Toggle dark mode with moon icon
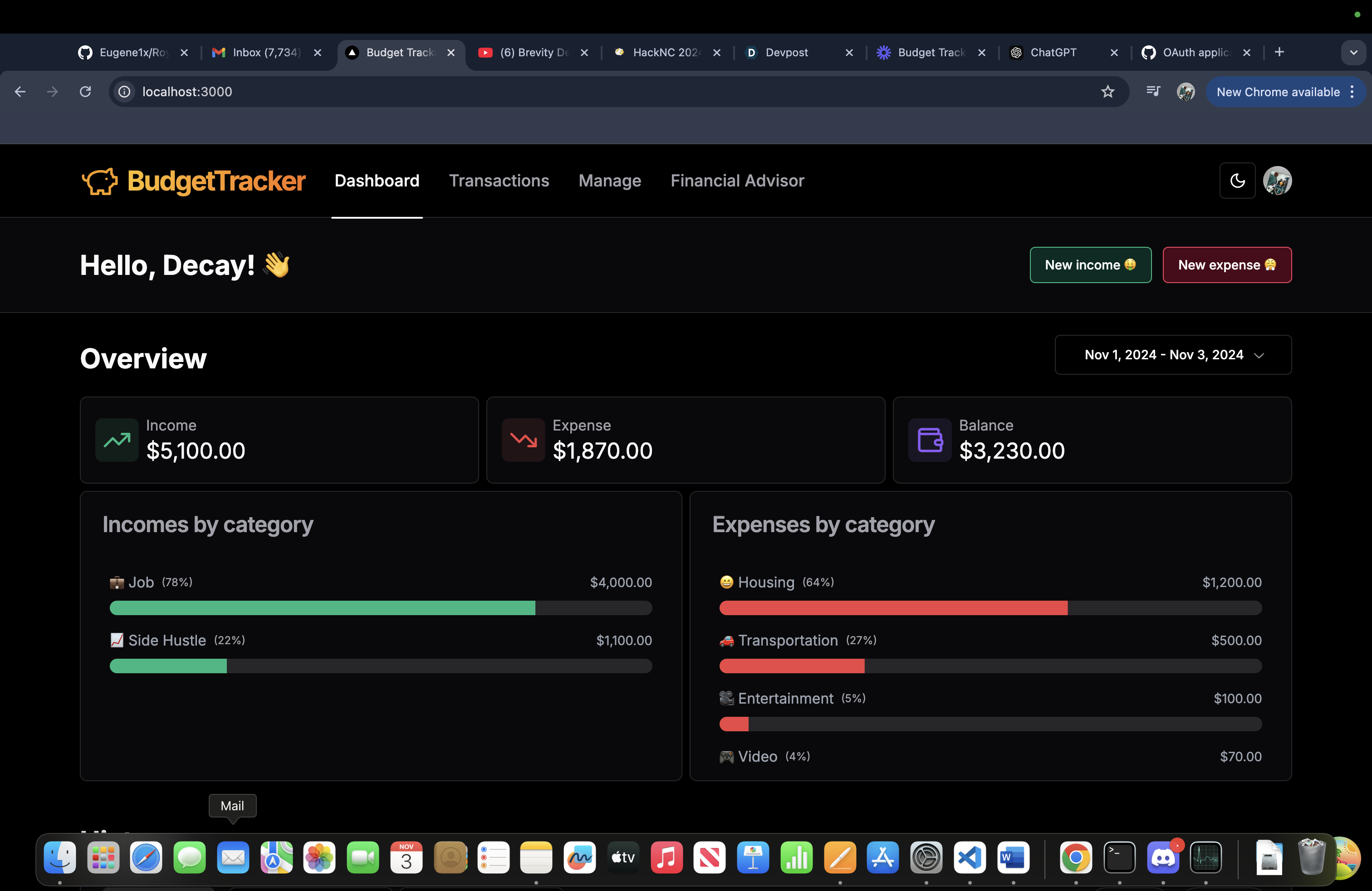This screenshot has width=1372, height=891. [x=1237, y=181]
